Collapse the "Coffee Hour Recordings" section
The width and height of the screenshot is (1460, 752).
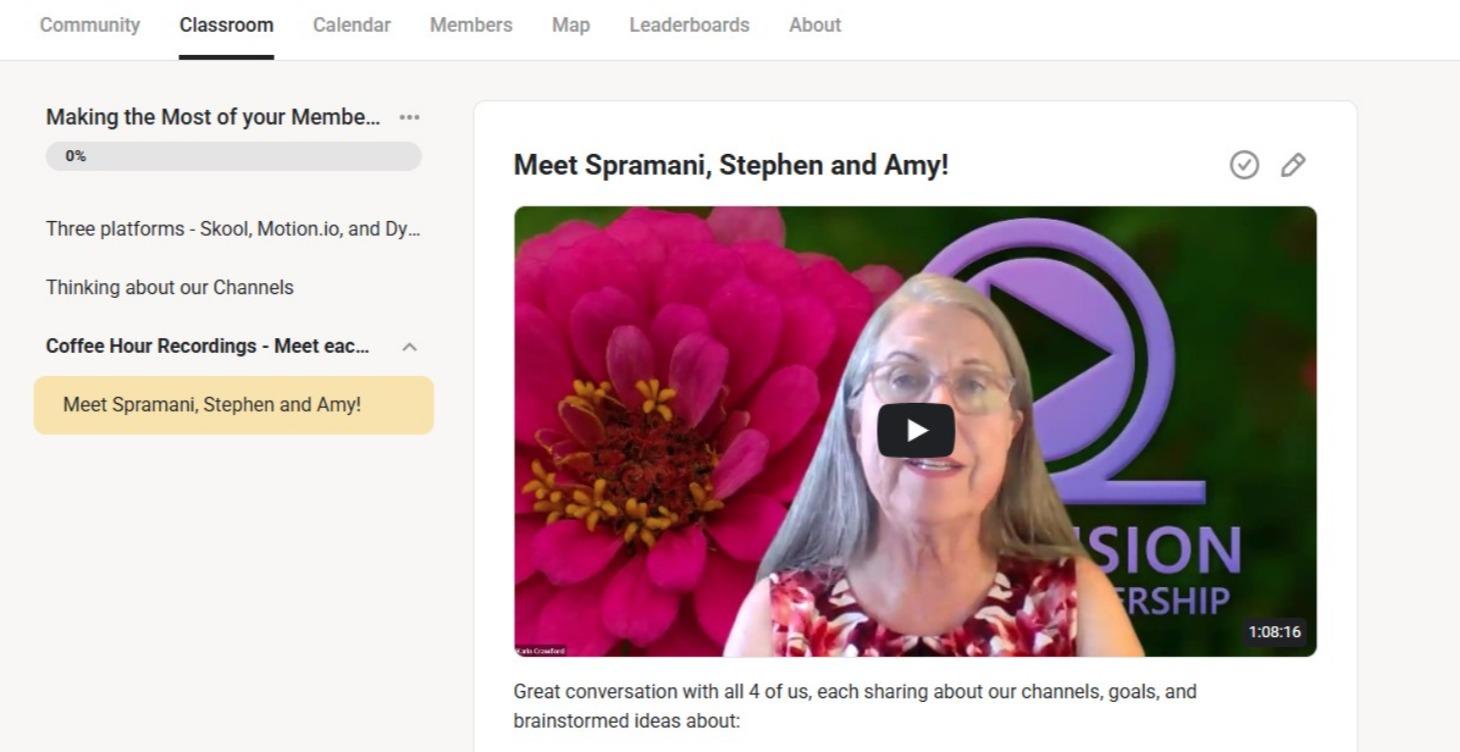point(409,346)
